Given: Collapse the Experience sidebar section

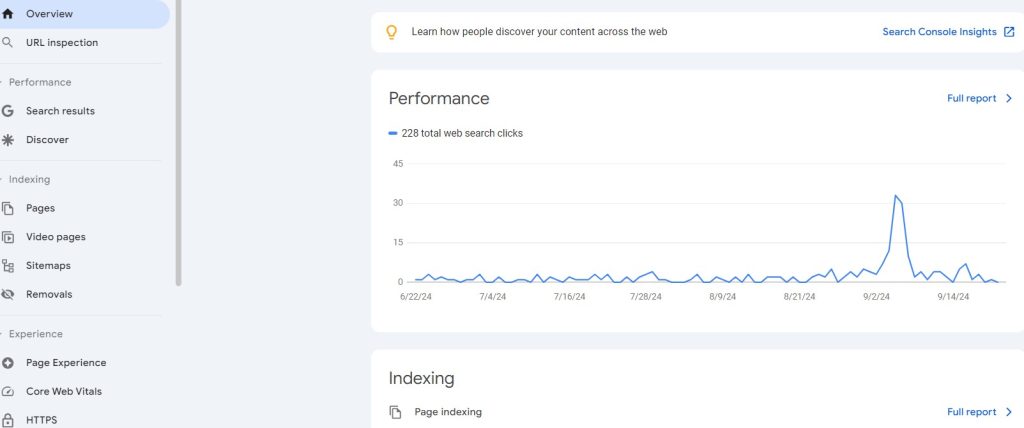Looking at the screenshot, I should (x=35, y=334).
